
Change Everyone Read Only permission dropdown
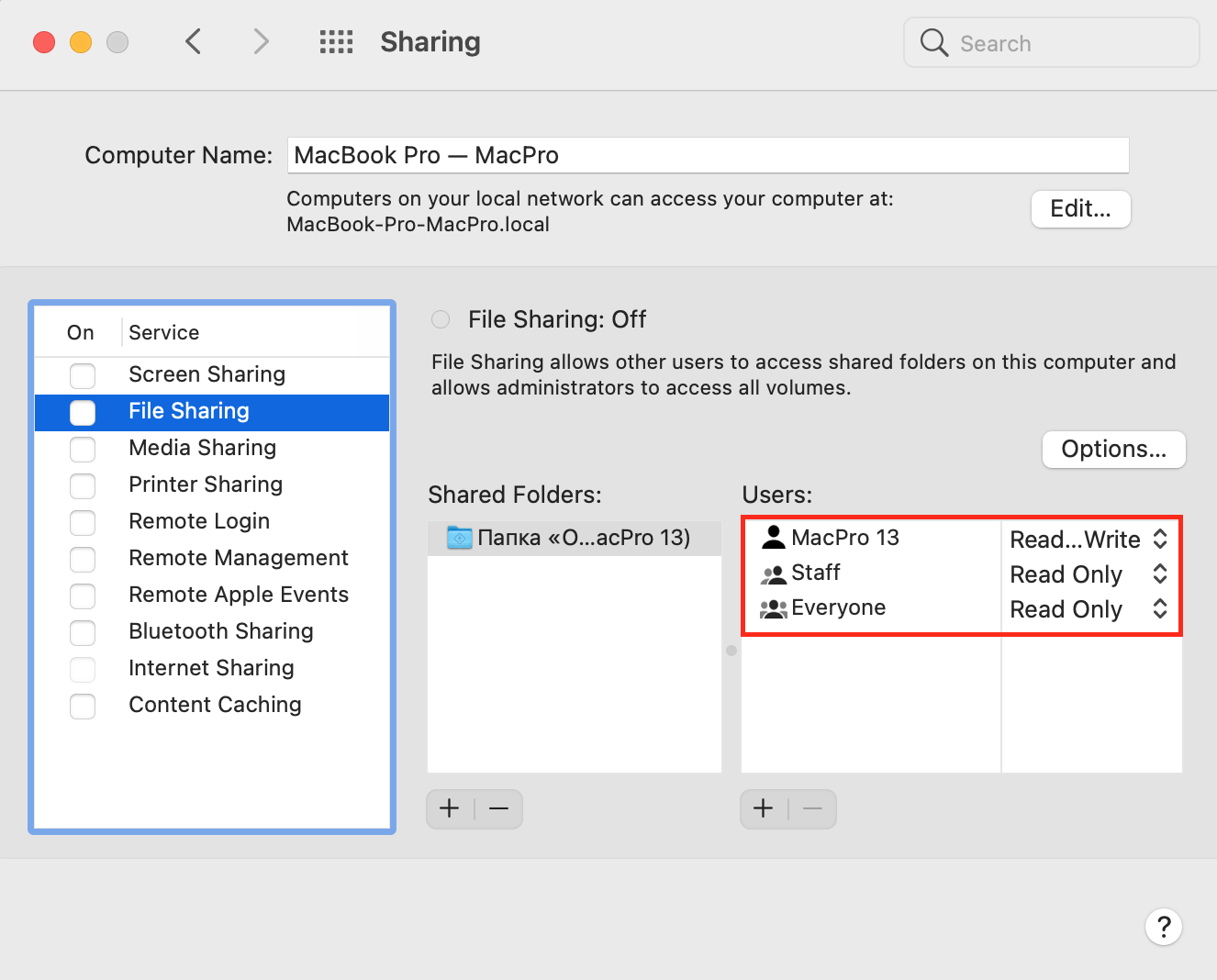1089,609
